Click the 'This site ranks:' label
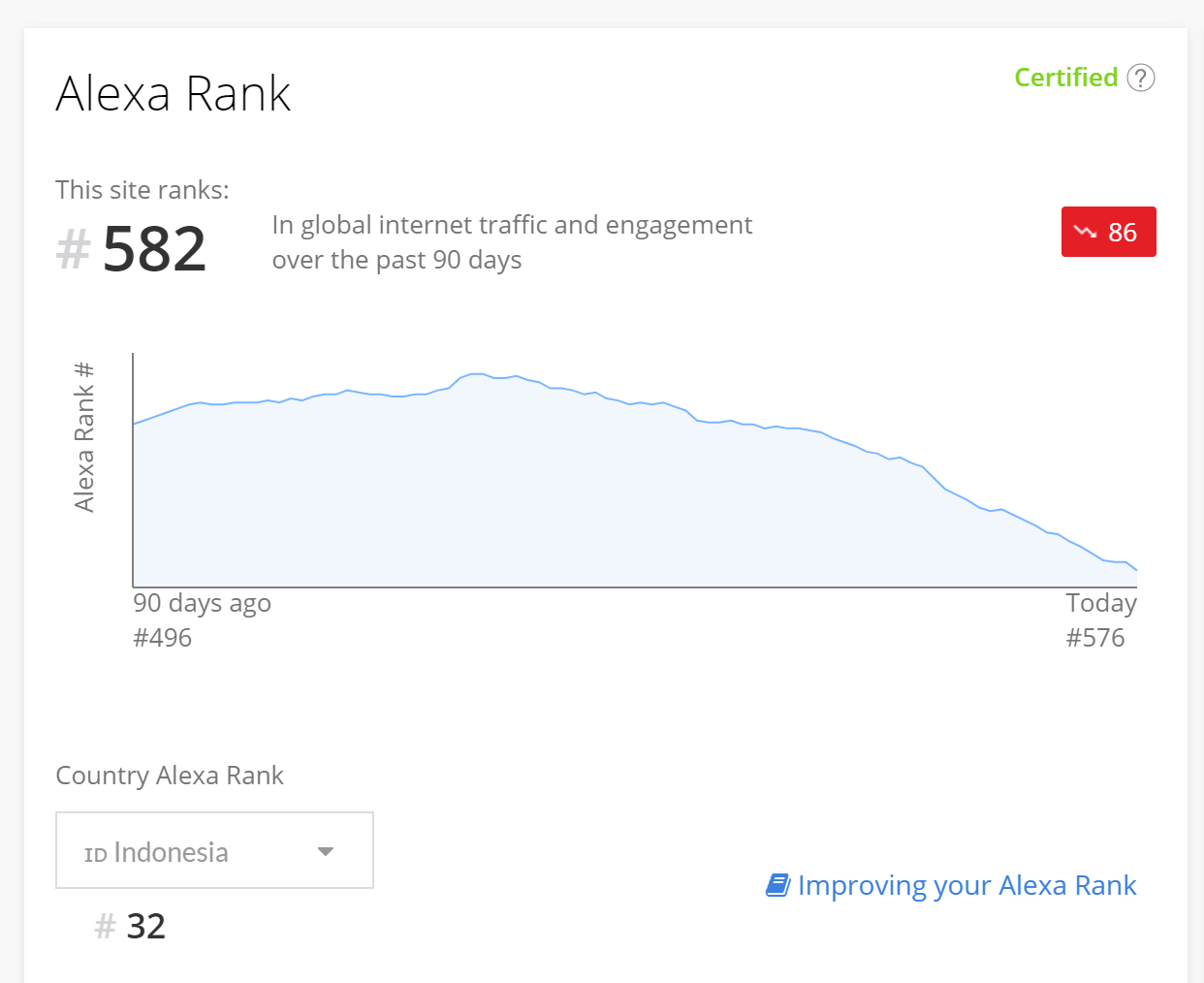Screen dimensions: 1204x983 click(143, 190)
